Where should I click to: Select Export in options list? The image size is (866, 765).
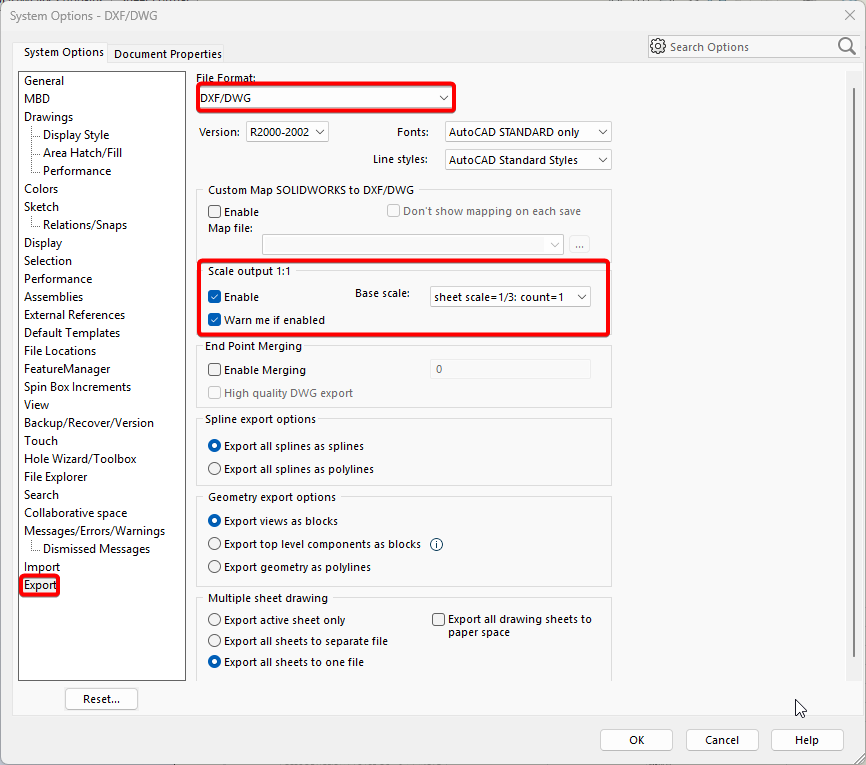(x=40, y=585)
